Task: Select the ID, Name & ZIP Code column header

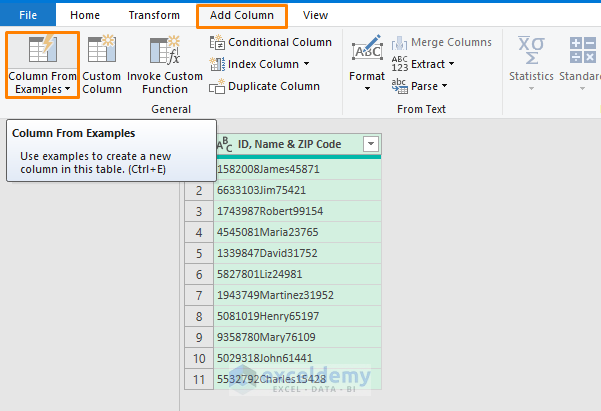Action: pos(288,145)
